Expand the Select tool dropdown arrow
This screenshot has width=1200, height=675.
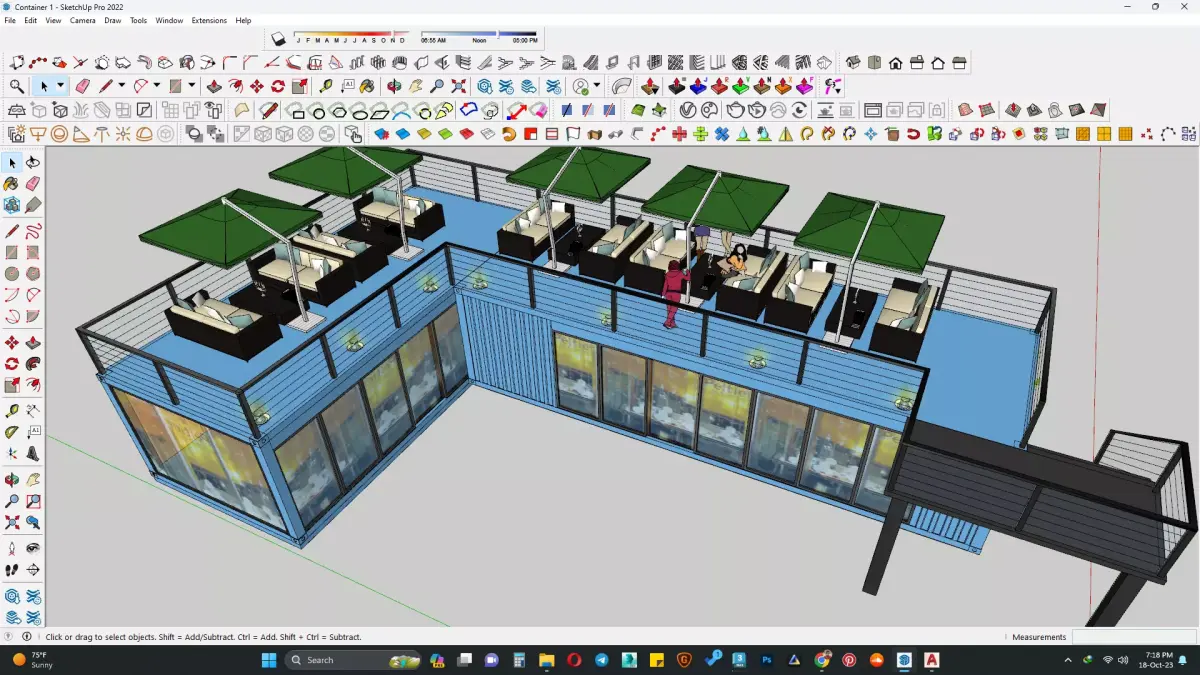coord(60,87)
